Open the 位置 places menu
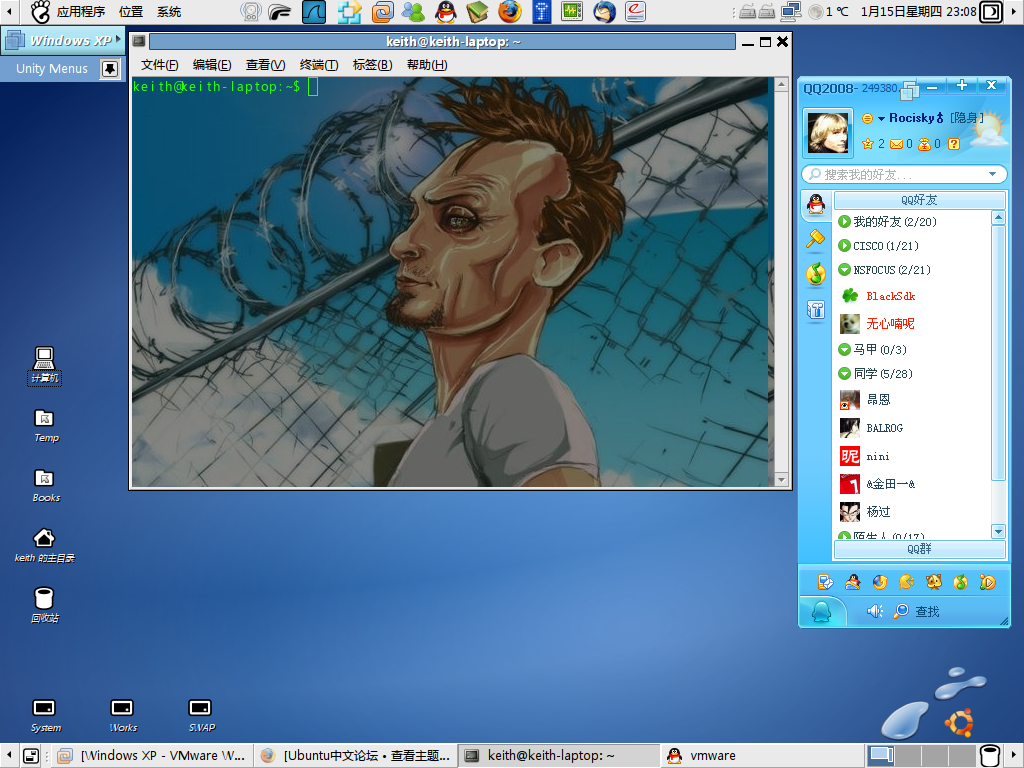This screenshot has width=1024, height=768. click(131, 12)
